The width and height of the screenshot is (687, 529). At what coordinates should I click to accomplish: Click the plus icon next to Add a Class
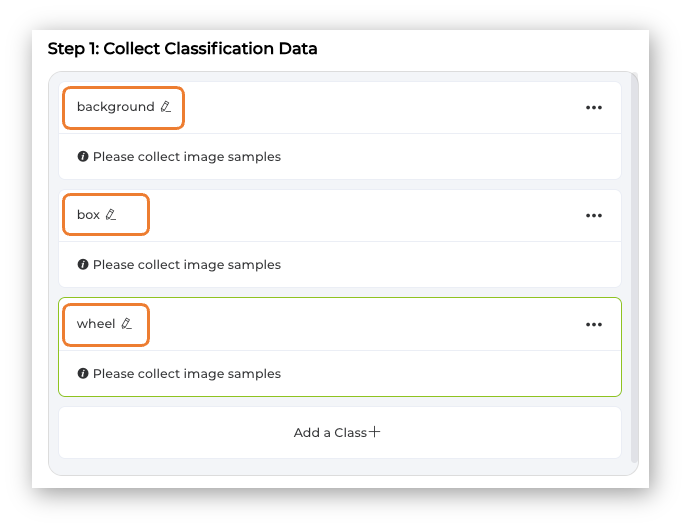(375, 433)
